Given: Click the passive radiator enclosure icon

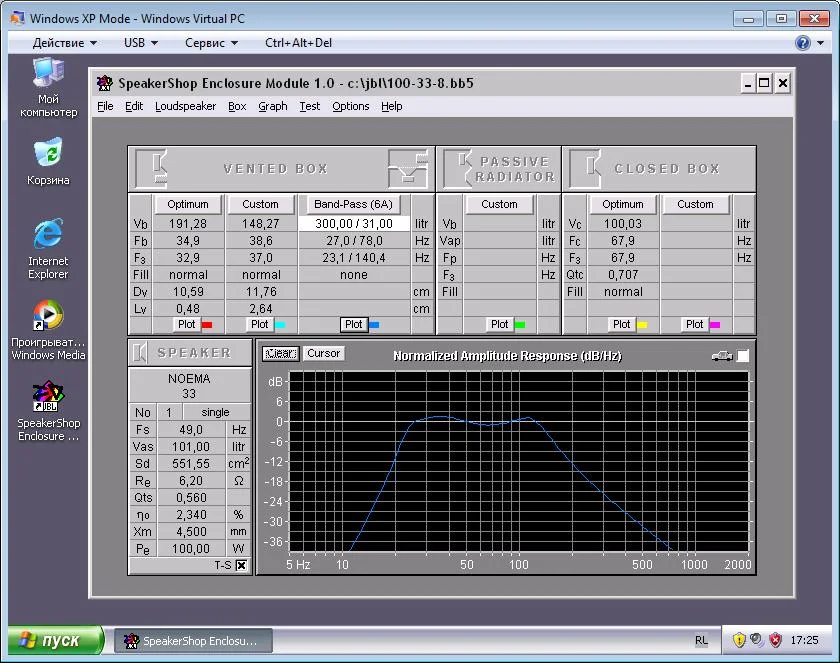Looking at the screenshot, I should [458, 168].
